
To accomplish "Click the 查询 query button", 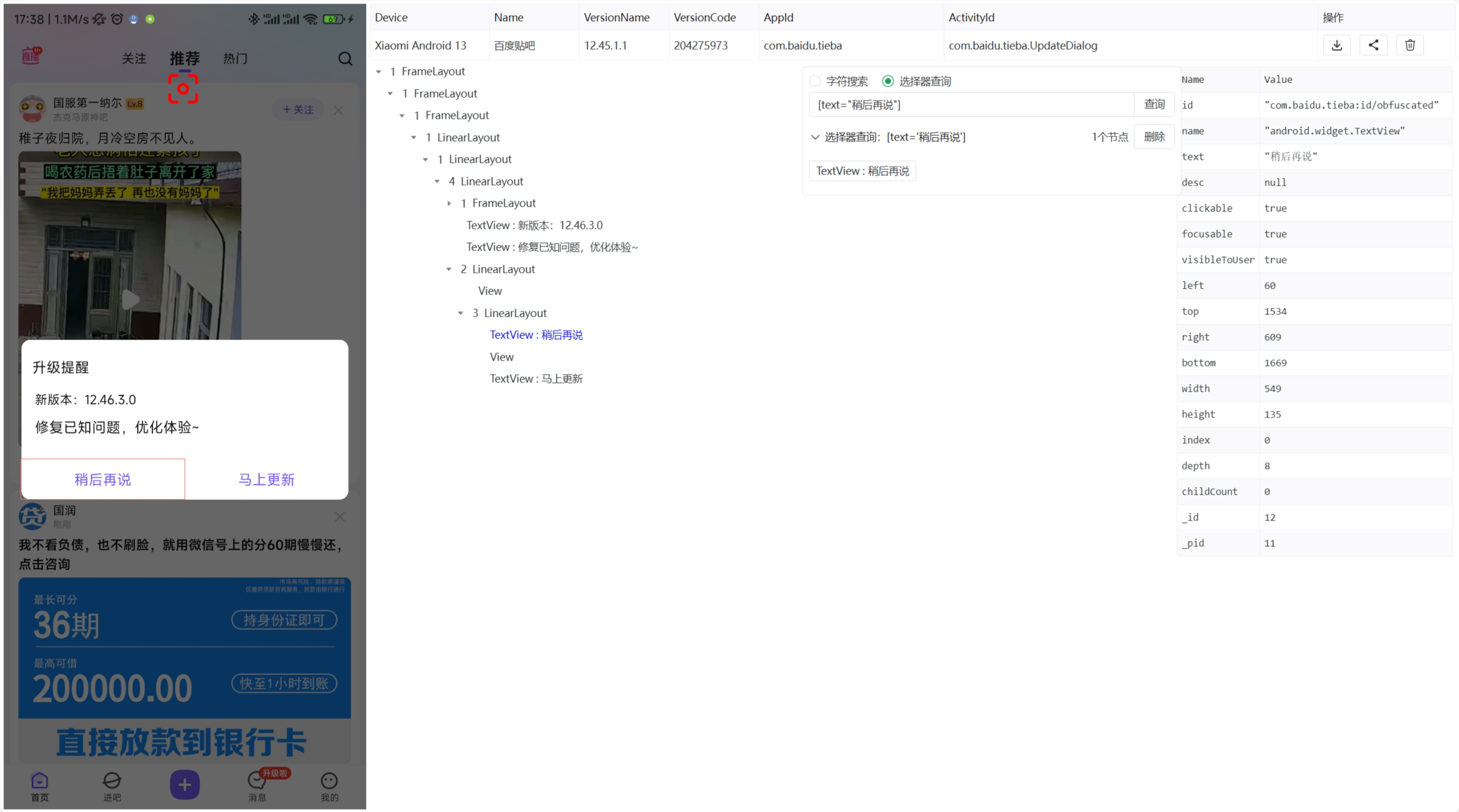I will tap(1154, 104).
